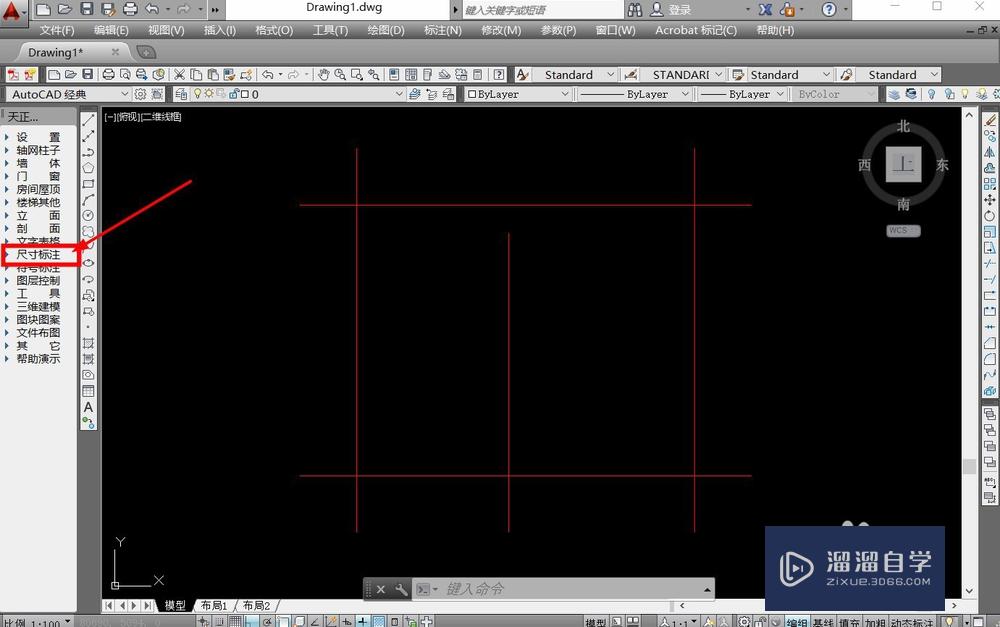This screenshot has width=1000, height=627.
Task: Switch to the 布局1 tab
Action: (213, 605)
